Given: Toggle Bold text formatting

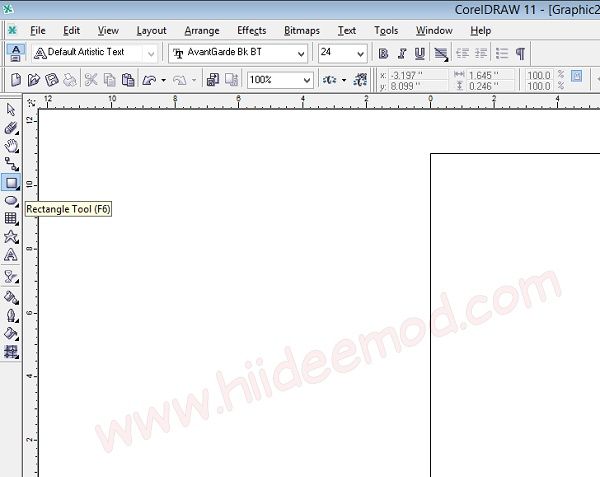Looking at the screenshot, I should (x=383, y=54).
